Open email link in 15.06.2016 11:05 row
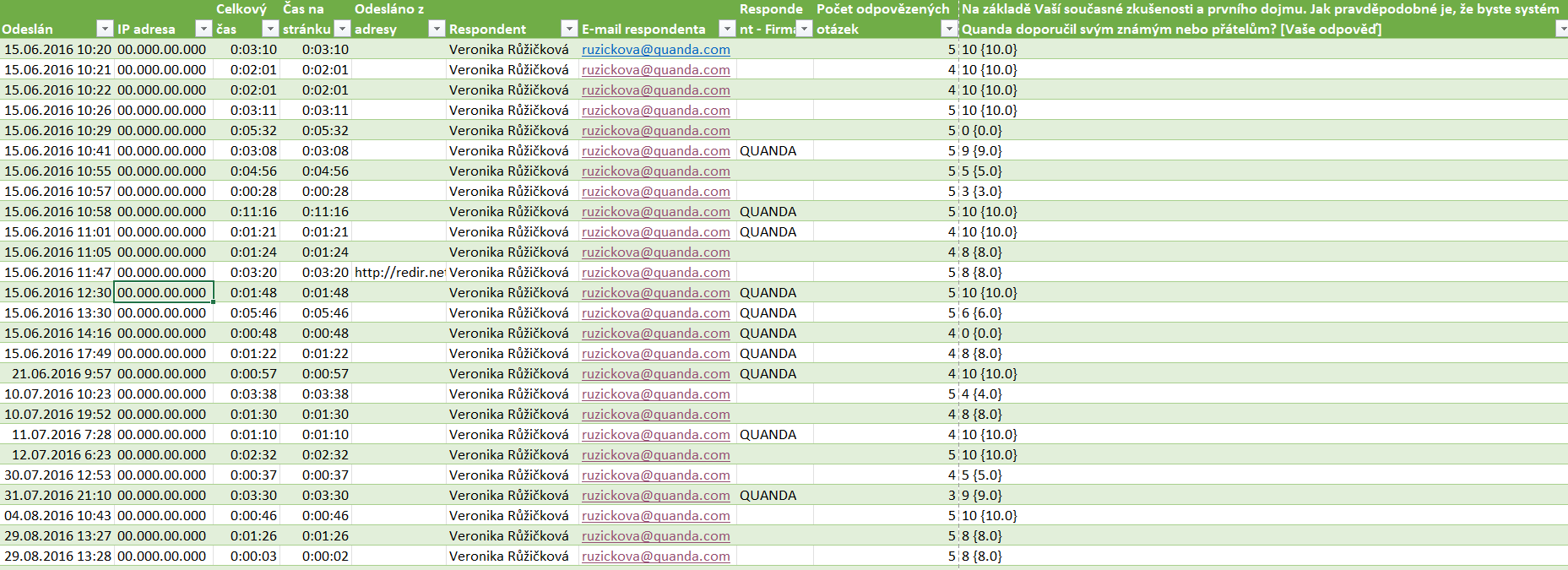This screenshot has height=570, width=1568. coord(656,252)
